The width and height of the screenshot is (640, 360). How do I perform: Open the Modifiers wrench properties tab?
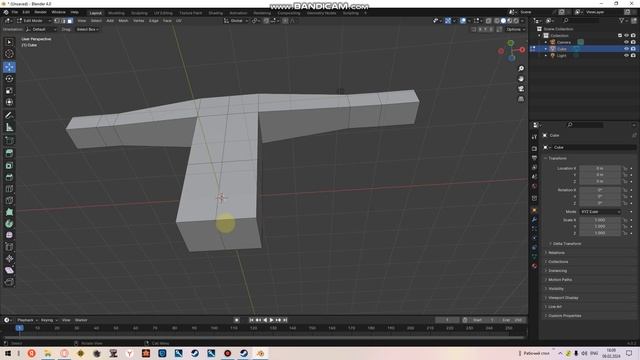[x=534, y=220]
